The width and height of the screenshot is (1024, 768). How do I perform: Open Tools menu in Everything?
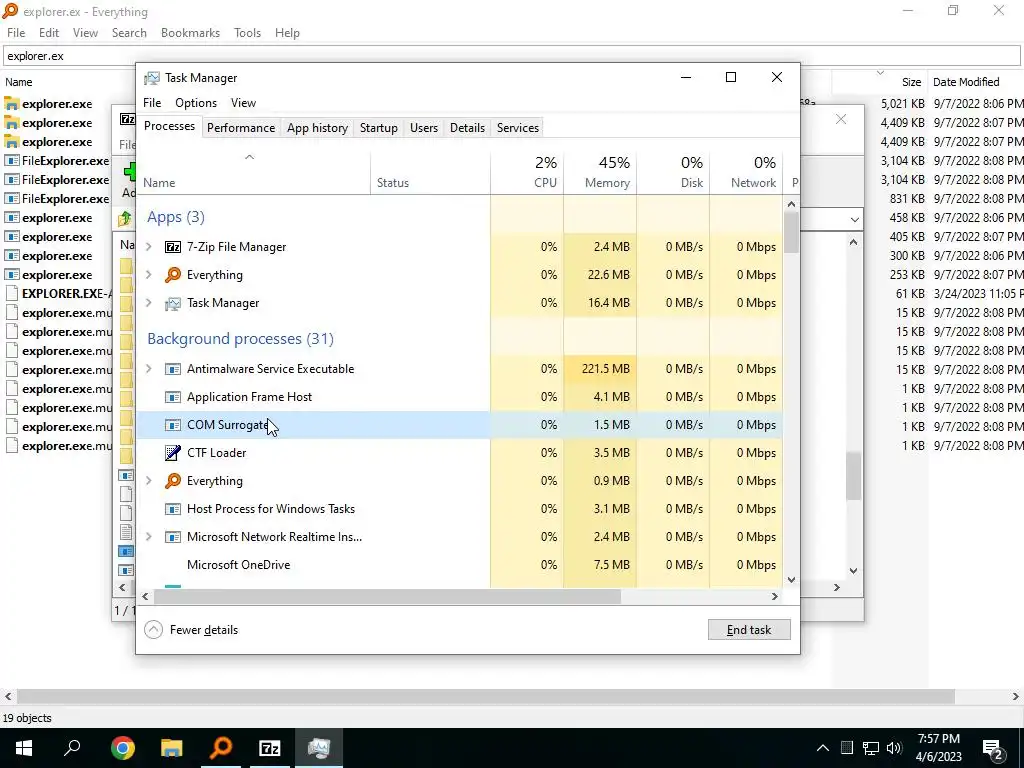[248, 33]
